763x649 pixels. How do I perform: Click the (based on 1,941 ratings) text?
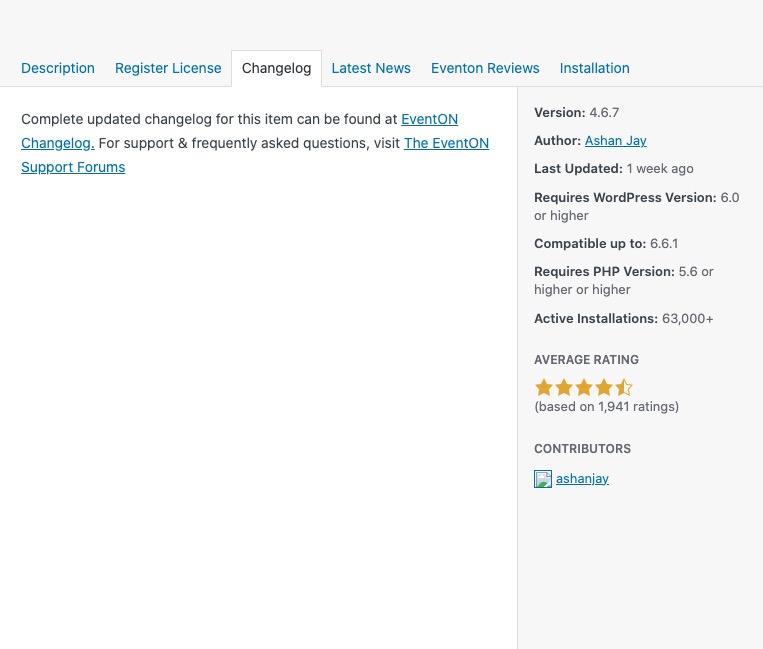click(x=606, y=407)
